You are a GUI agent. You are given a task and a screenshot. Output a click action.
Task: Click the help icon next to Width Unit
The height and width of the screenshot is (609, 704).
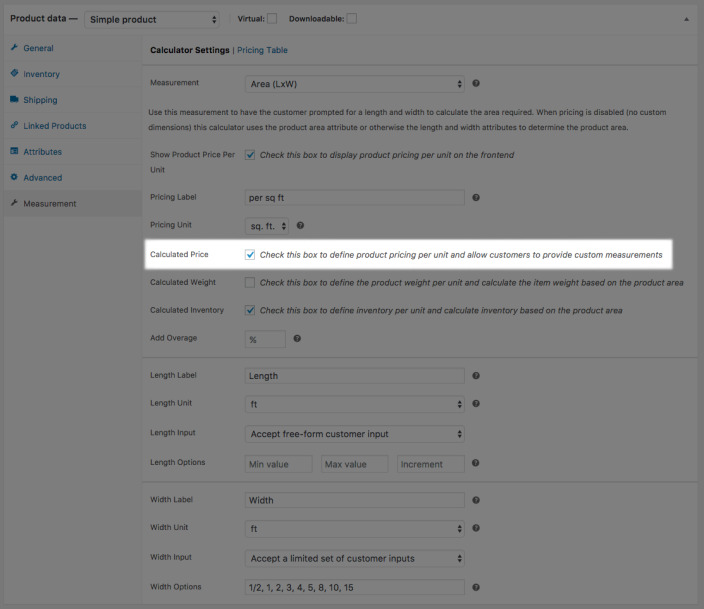pyautogui.click(x=476, y=528)
